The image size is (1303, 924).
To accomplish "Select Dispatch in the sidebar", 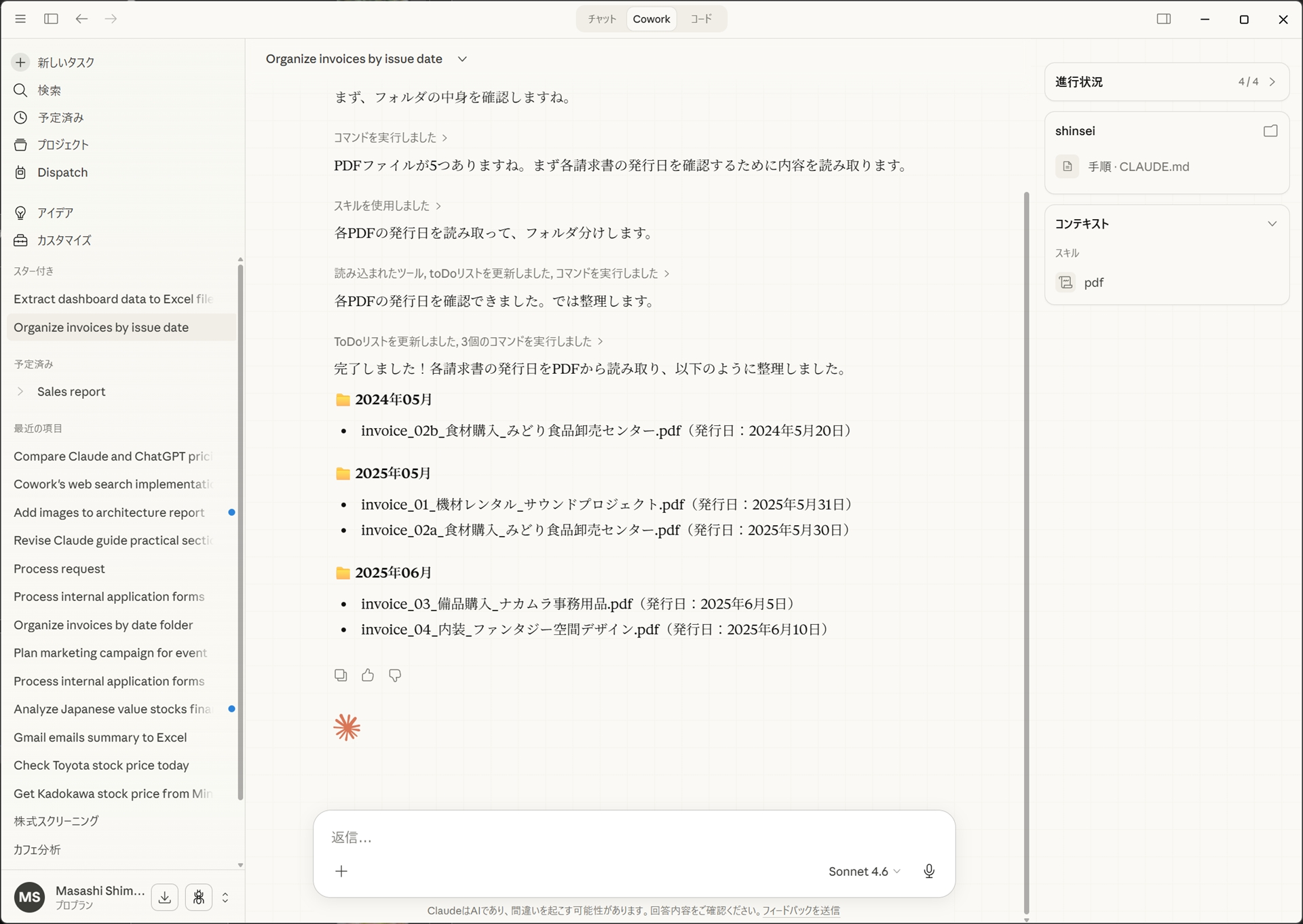I will [62, 172].
